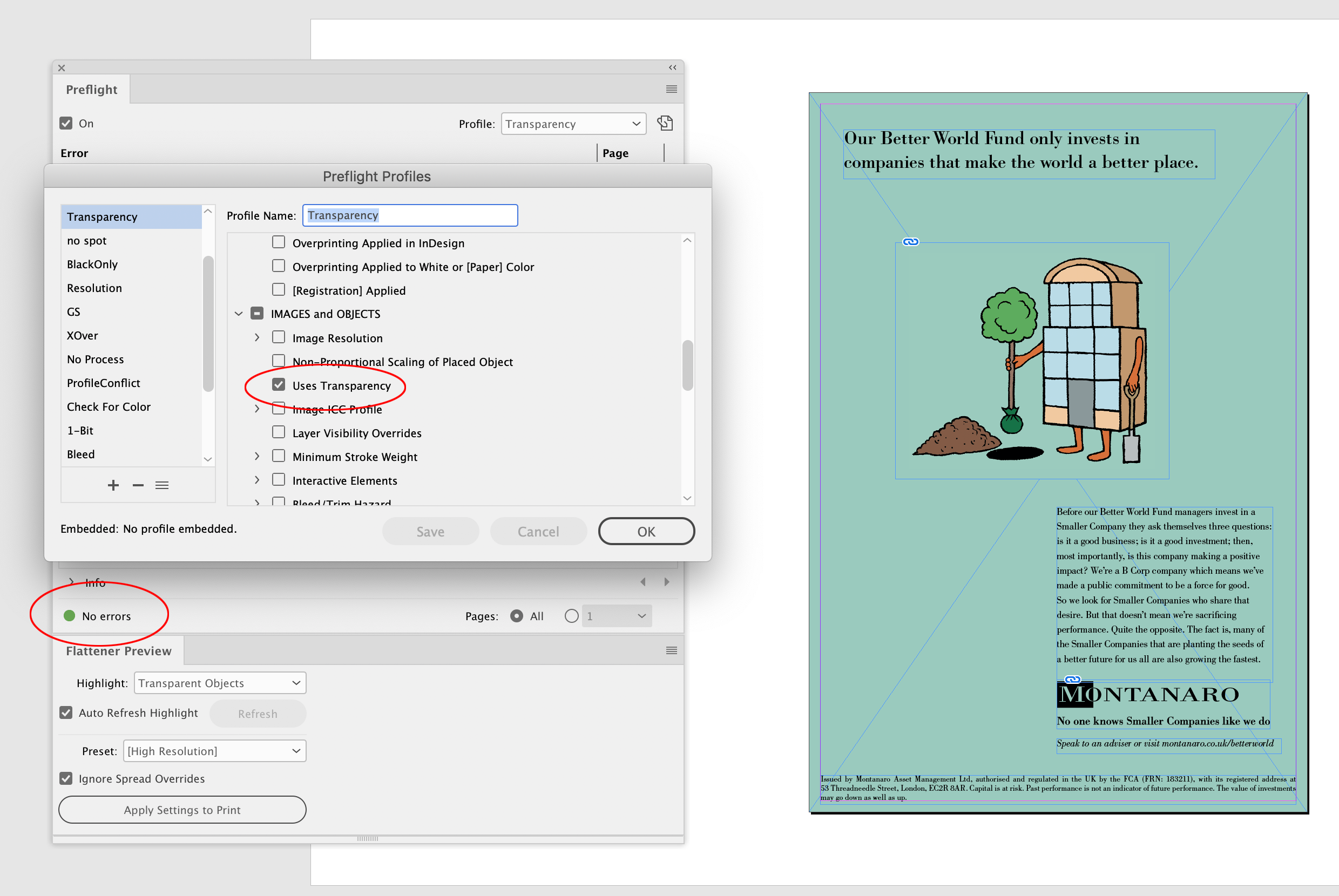Collapse the panel using the double-chevron icon
Screen dimensions: 1339x896
[x=672, y=67]
